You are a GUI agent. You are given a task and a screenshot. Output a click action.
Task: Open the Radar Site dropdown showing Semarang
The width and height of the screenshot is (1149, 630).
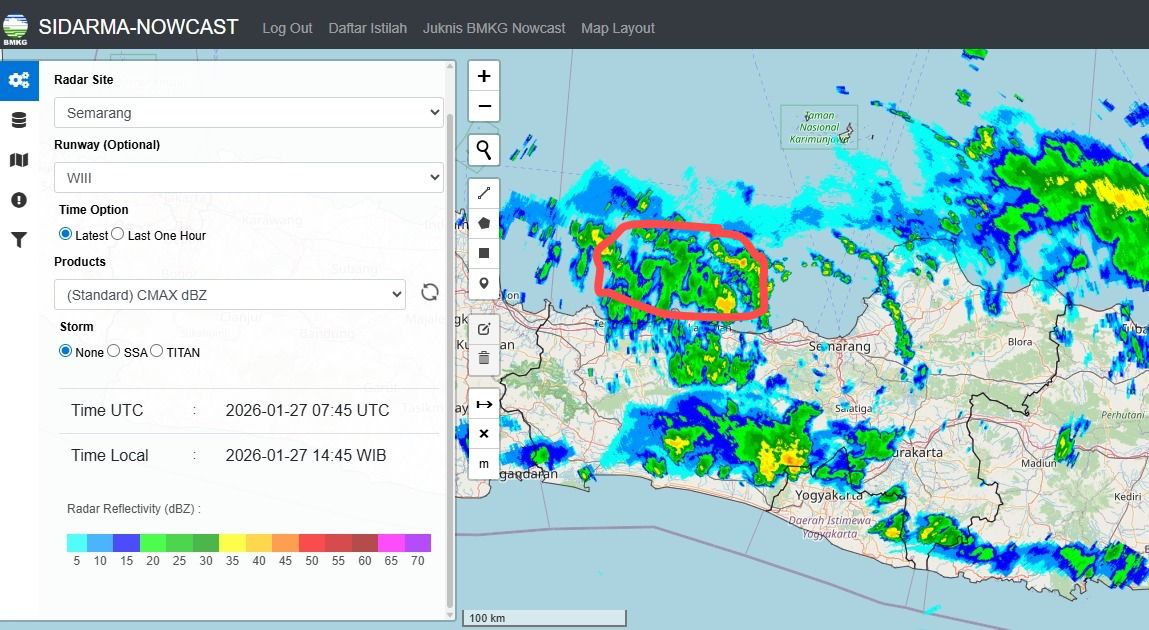coord(248,113)
